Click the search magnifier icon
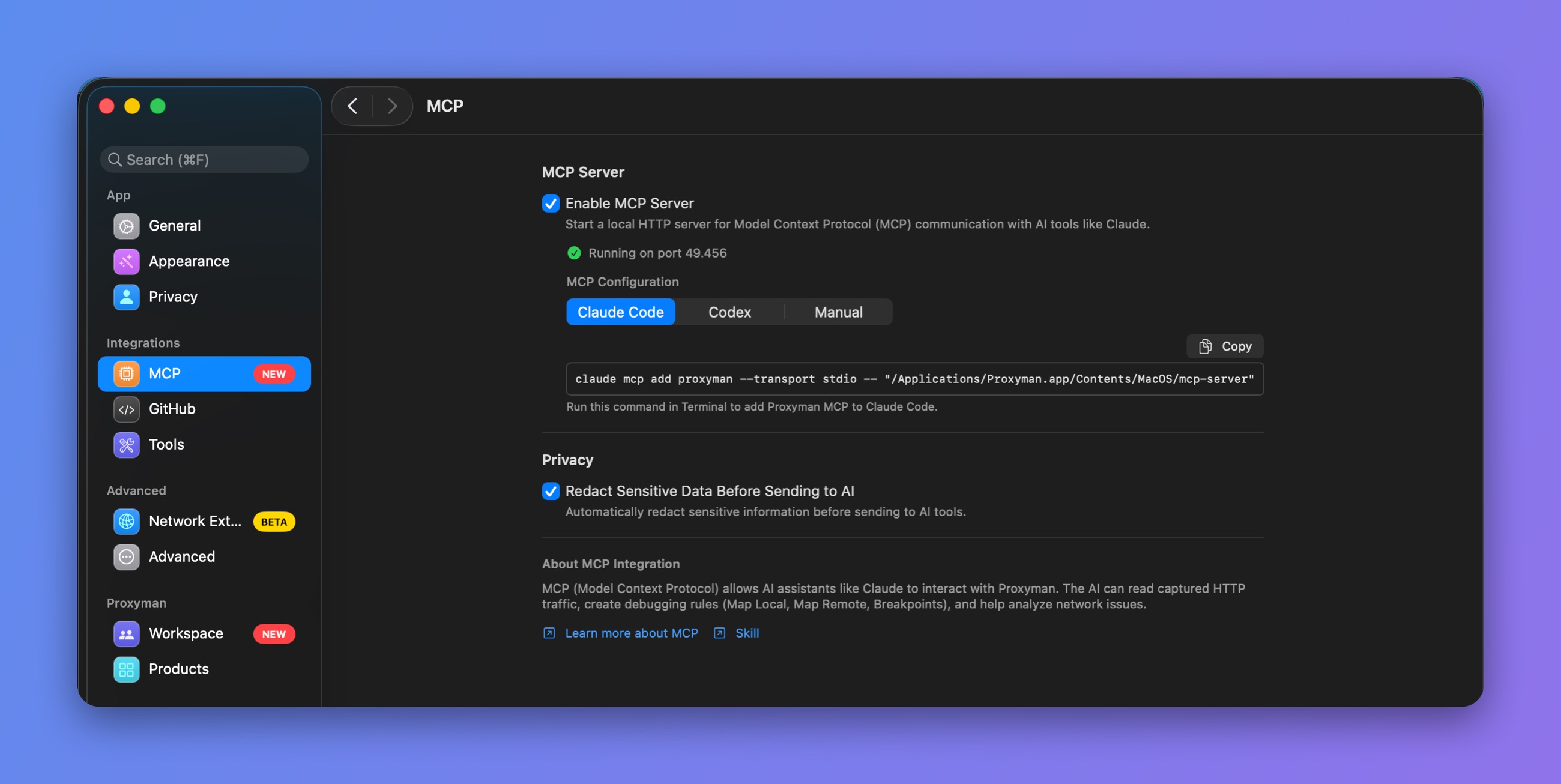The height and width of the screenshot is (784, 1561). pyautogui.click(x=115, y=160)
